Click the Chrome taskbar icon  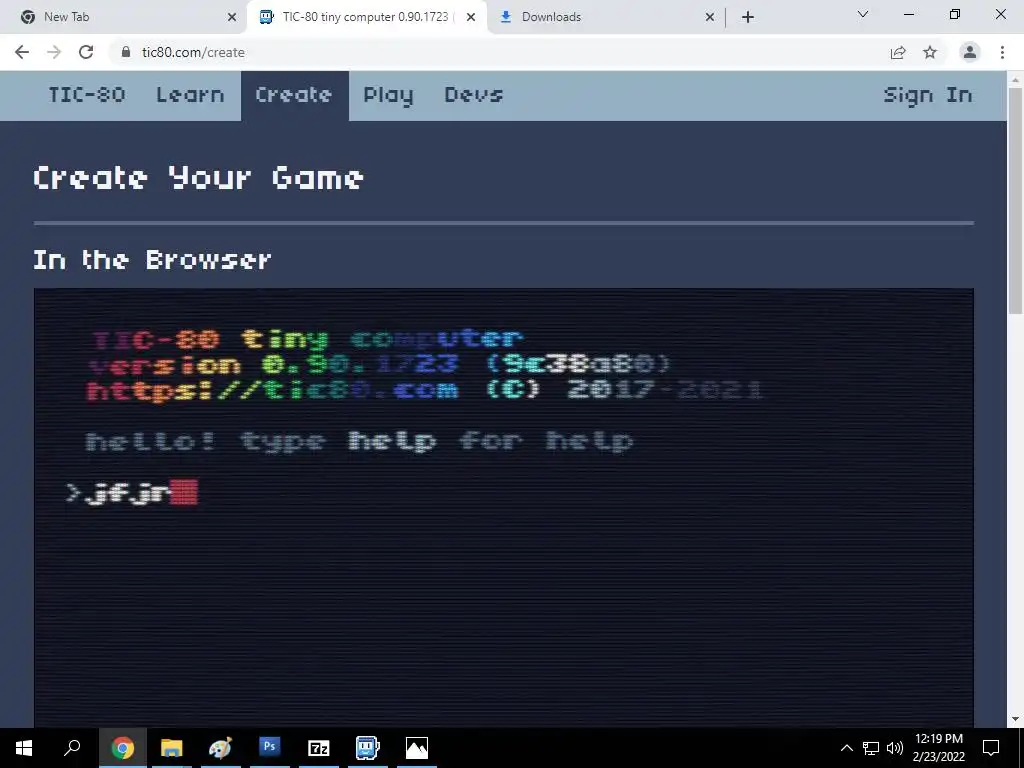pyautogui.click(x=122, y=748)
